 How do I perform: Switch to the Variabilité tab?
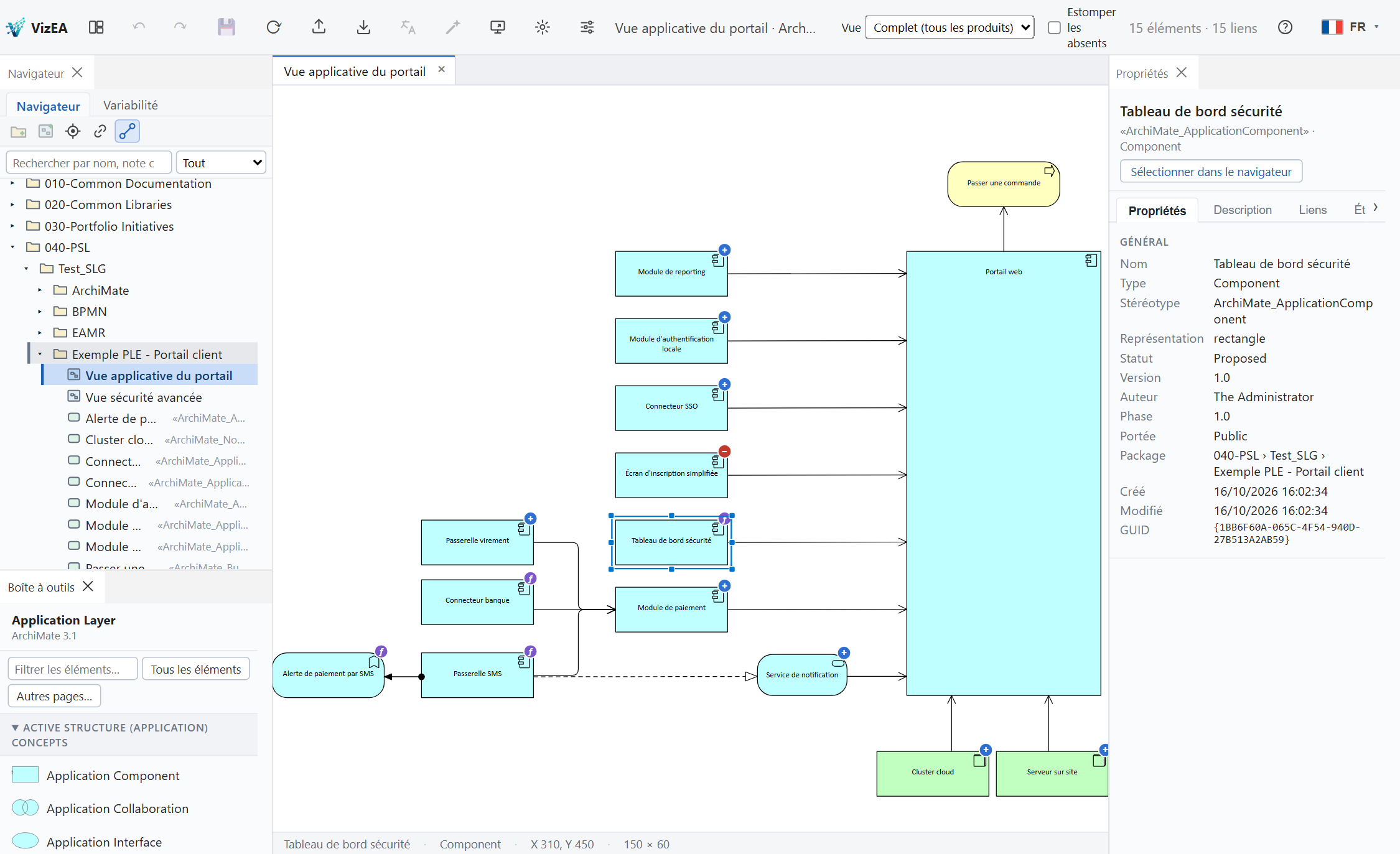[x=130, y=105]
